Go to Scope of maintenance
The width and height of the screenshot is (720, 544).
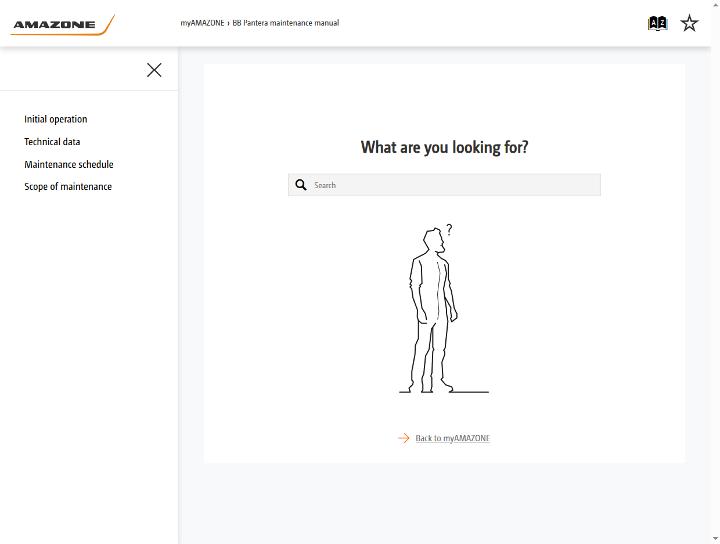point(68,186)
